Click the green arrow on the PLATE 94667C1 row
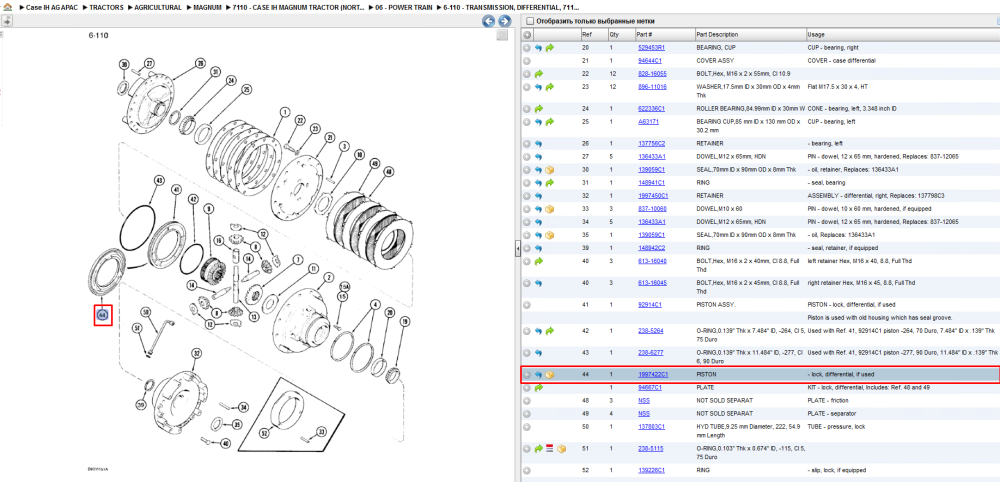 (x=538, y=388)
